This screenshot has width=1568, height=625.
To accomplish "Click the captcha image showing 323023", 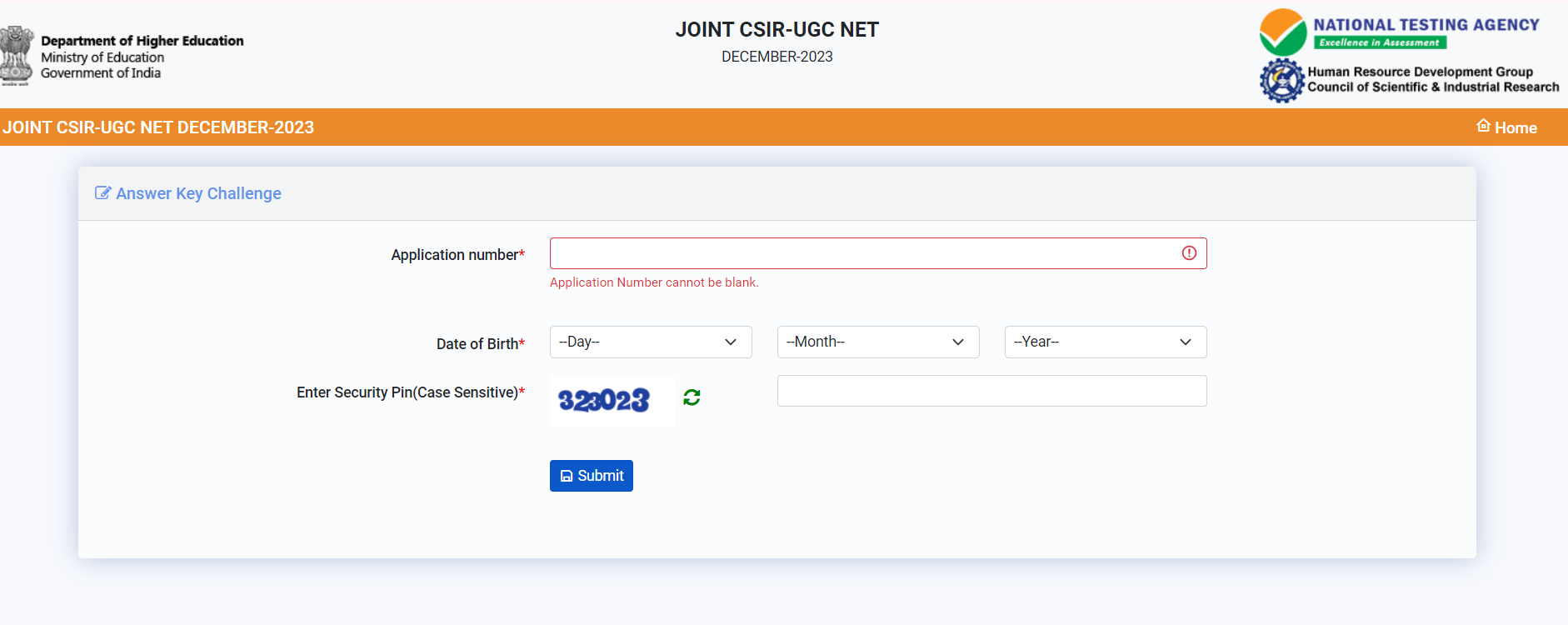I will [612, 401].
